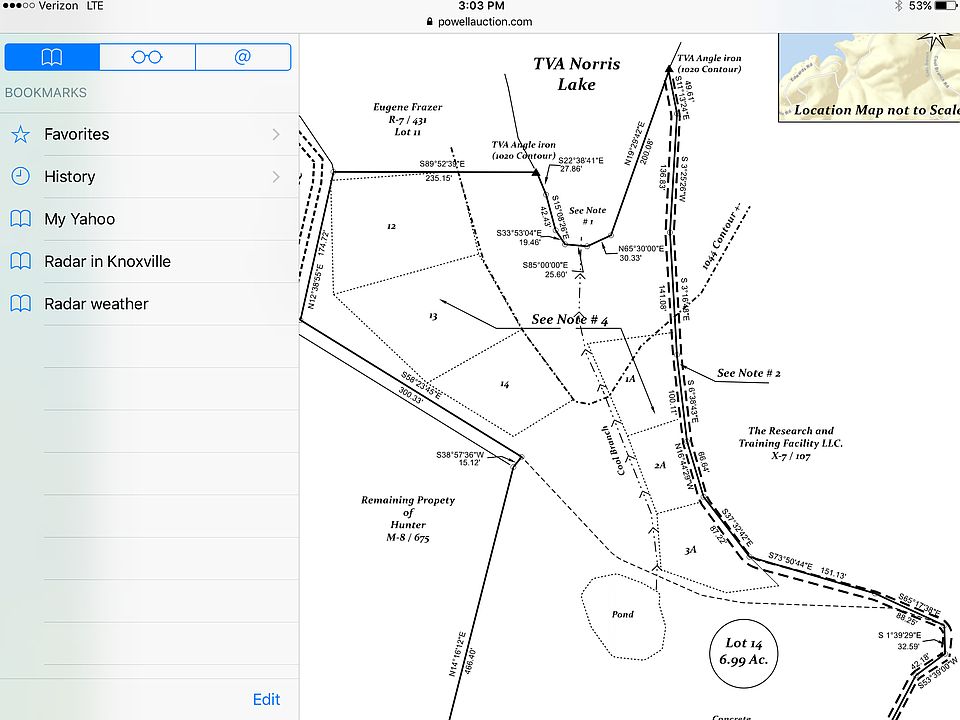960x720 pixels.
Task: Select the Bookmarks book tab
Action: 52,57
